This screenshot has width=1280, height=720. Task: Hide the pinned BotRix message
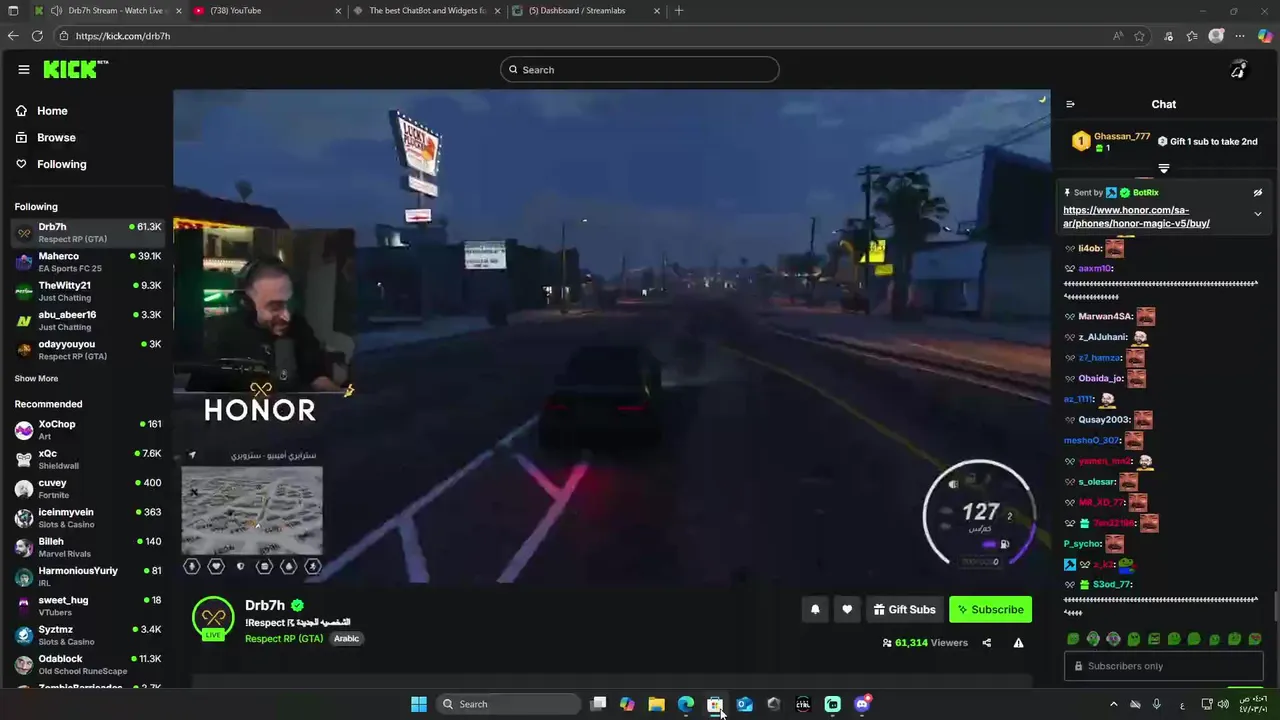[x=1258, y=192]
